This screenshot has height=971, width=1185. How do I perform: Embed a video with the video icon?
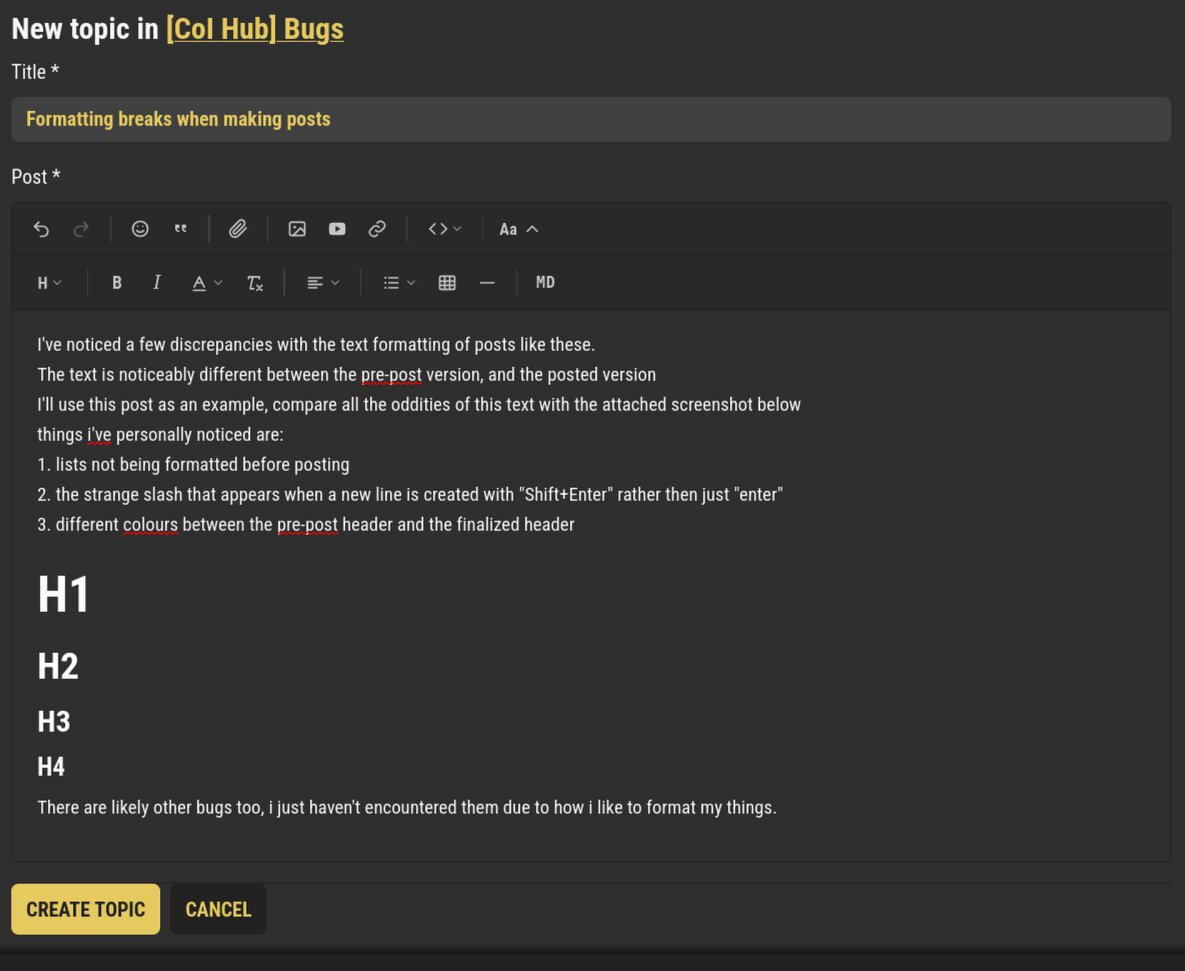tap(337, 229)
